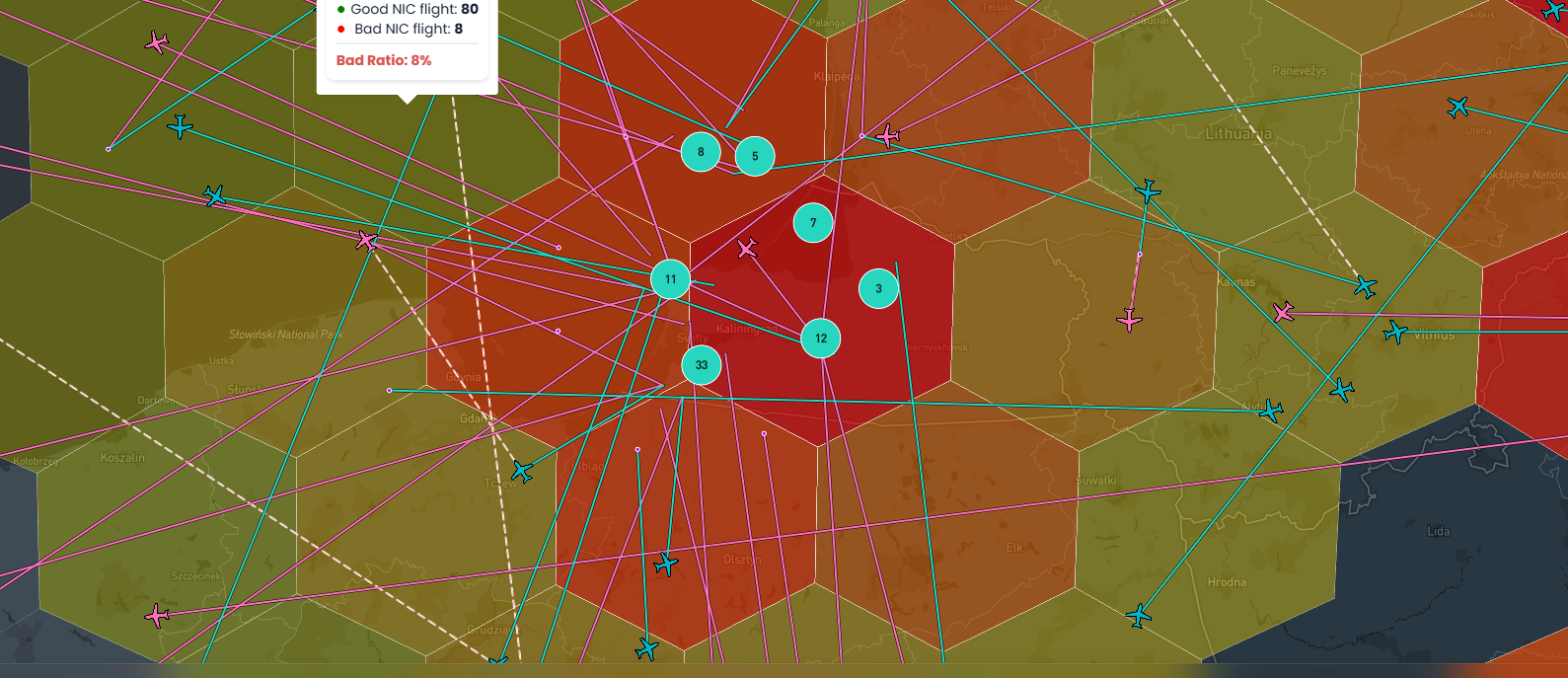Open flight cluster marker 12
This screenshot has height=678, width=1568.
click(821, 339)
